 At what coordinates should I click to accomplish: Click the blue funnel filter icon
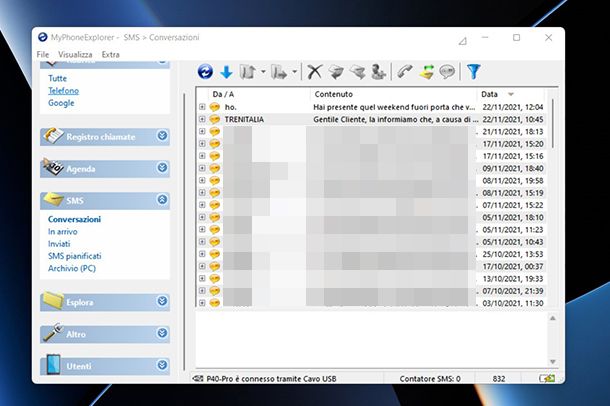[x=473, y=72]
